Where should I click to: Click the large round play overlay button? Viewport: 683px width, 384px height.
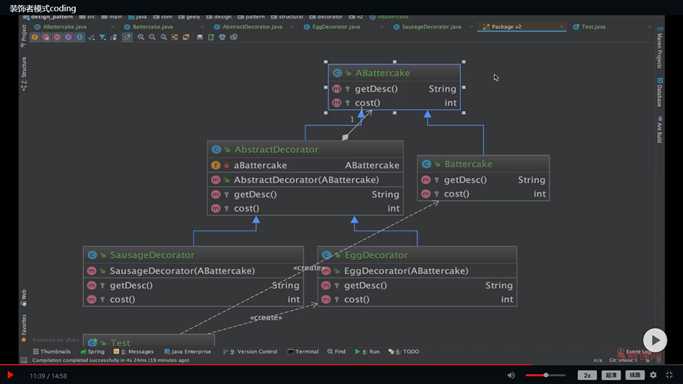[x=655, y=340]
